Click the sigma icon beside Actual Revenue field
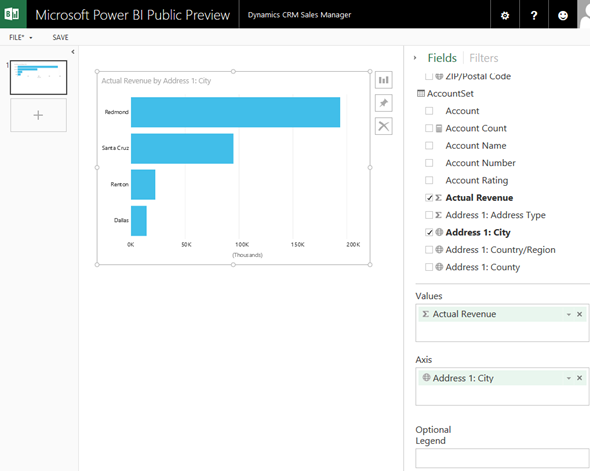Image resolution: width=590 pixels, height=471 pixels. [438, 198]
